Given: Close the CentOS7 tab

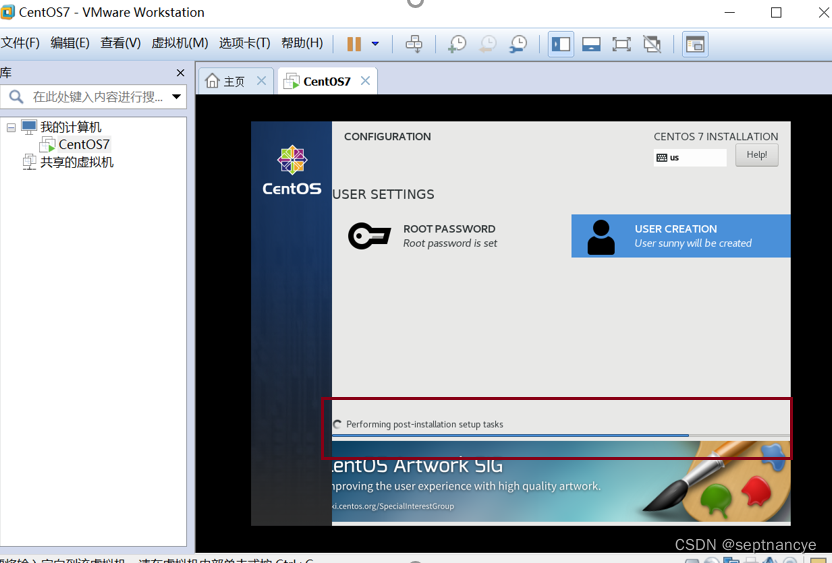Looking at the screenshot, I should coord(366,81).
